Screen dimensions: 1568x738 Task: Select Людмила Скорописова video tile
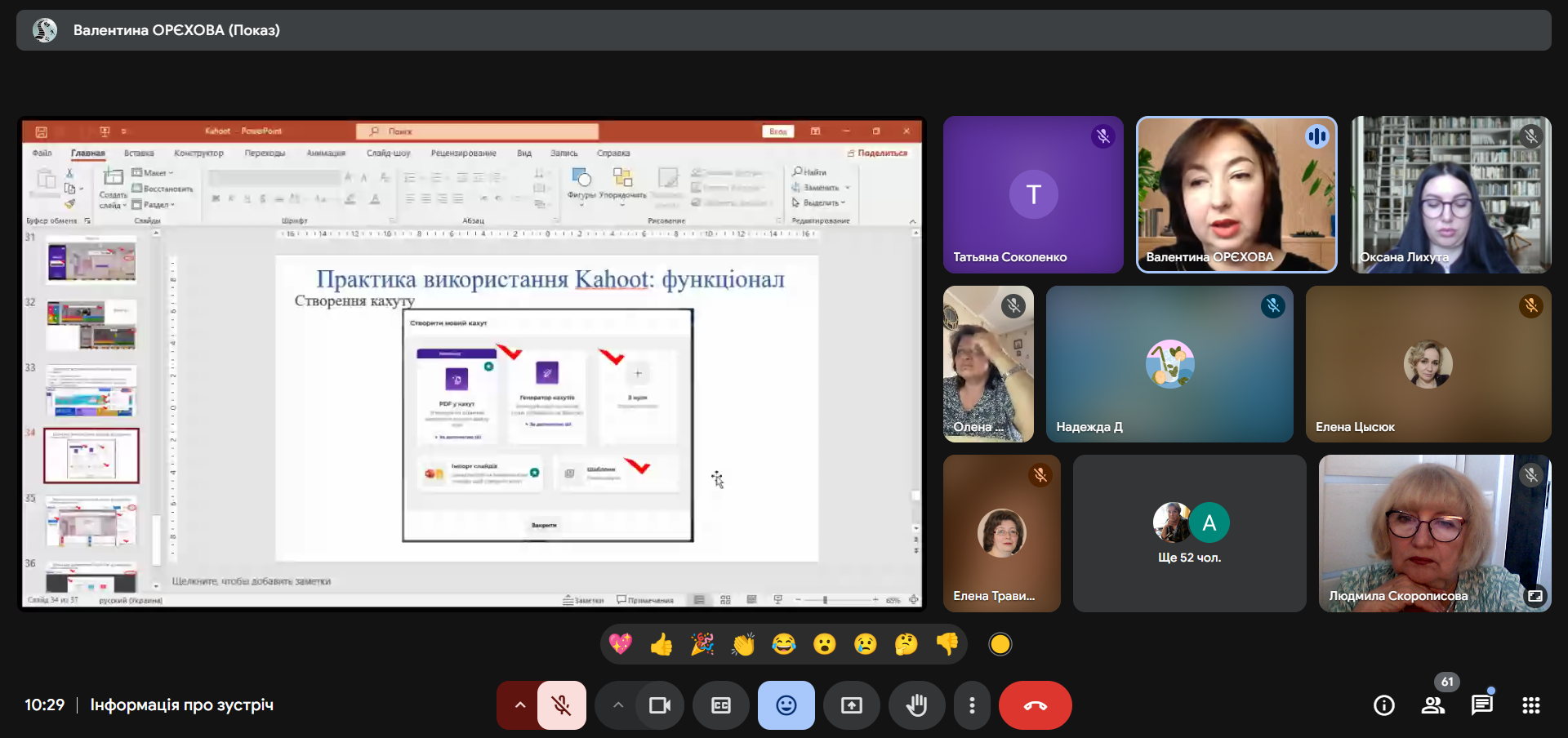click(1434, 534)
